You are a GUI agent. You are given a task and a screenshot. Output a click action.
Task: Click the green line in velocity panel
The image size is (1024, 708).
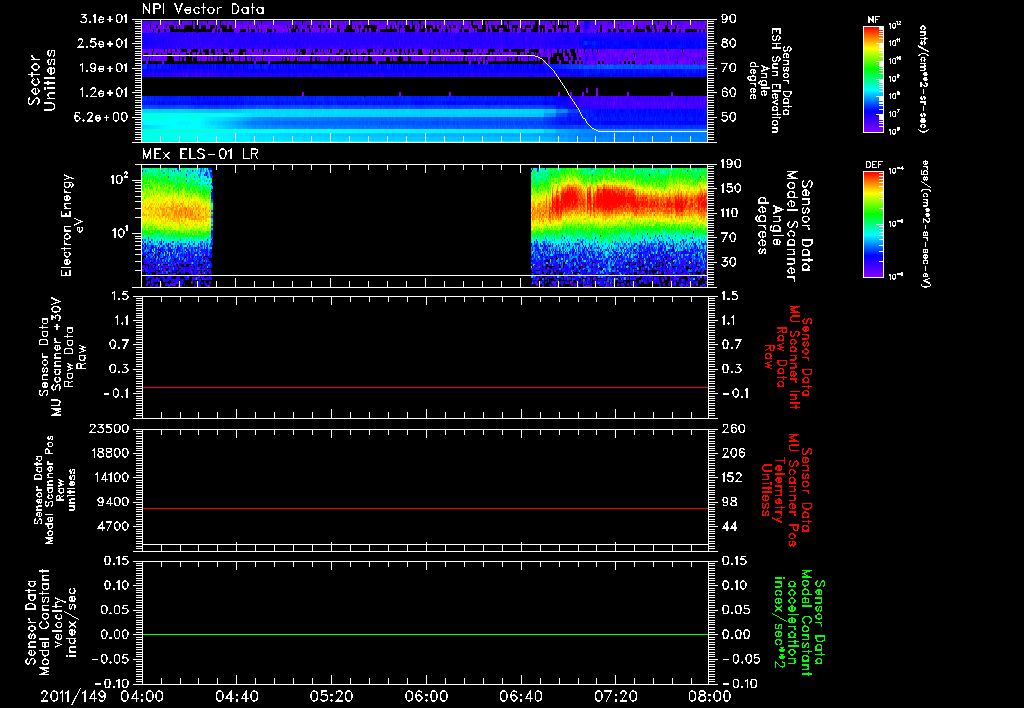point(425,634)
